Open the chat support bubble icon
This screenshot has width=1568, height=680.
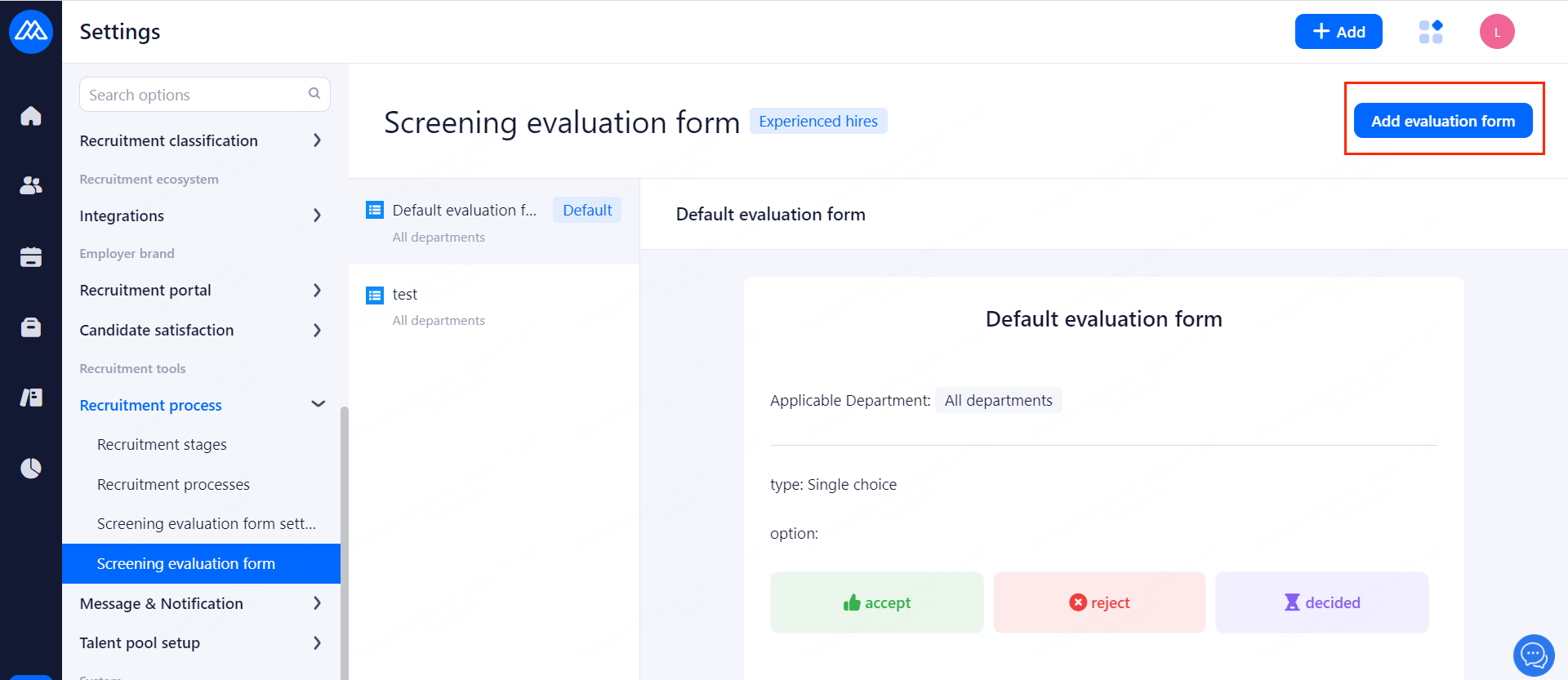pos(1533,655)
